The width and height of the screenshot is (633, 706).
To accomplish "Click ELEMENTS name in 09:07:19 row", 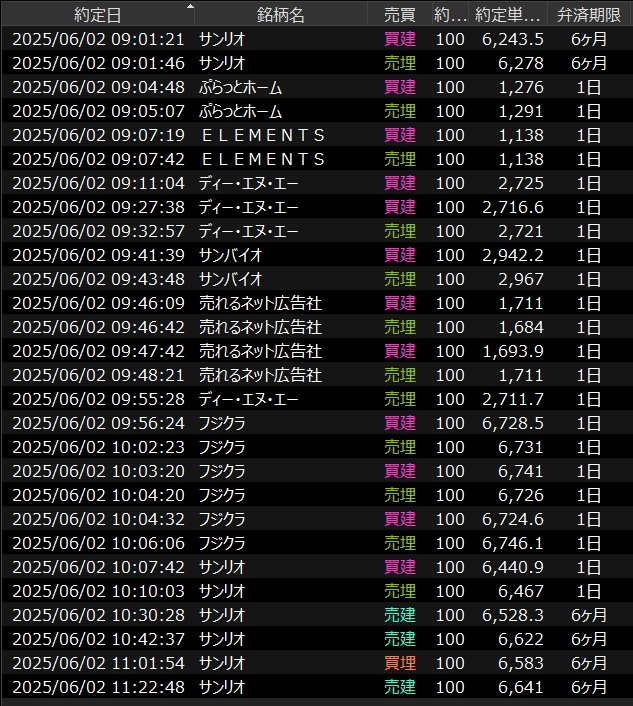I will [x=263, y=135].
